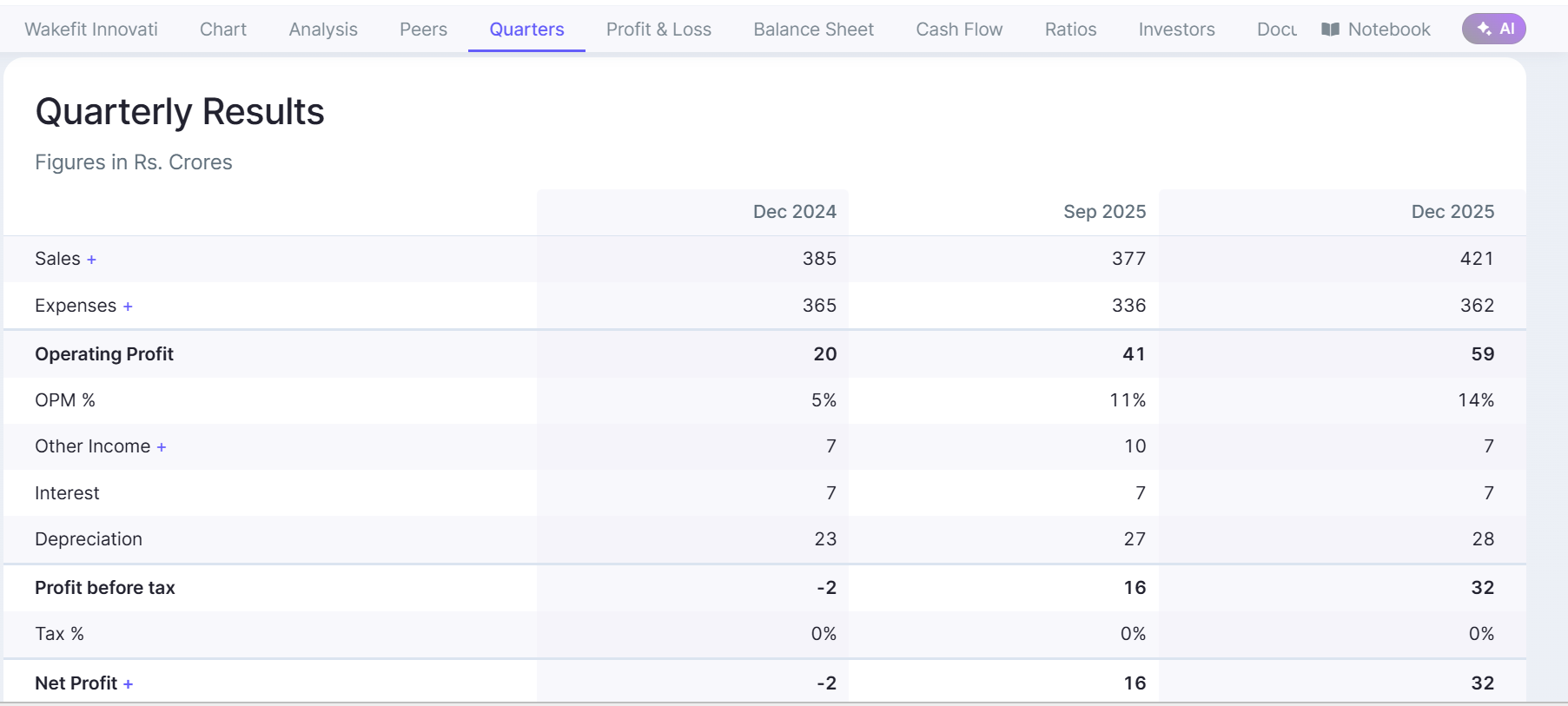View the Investors tab
Viewport: 1568px width, 706px height.
coord(1176,30)
